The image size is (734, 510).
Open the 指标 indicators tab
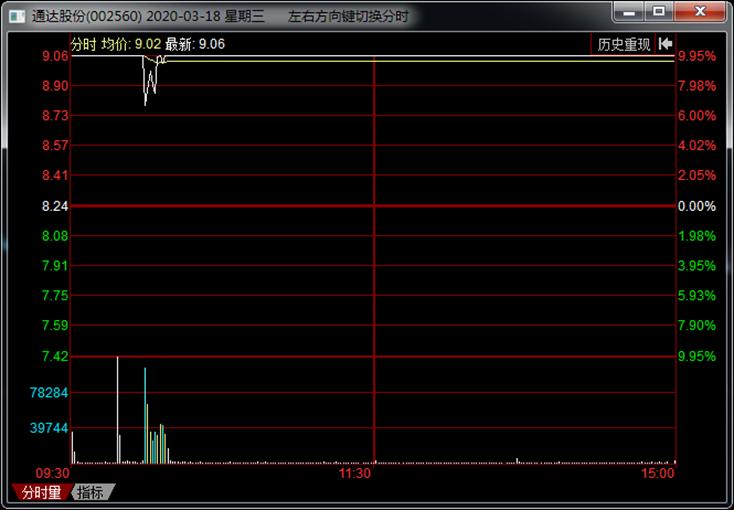pos(91,492)
